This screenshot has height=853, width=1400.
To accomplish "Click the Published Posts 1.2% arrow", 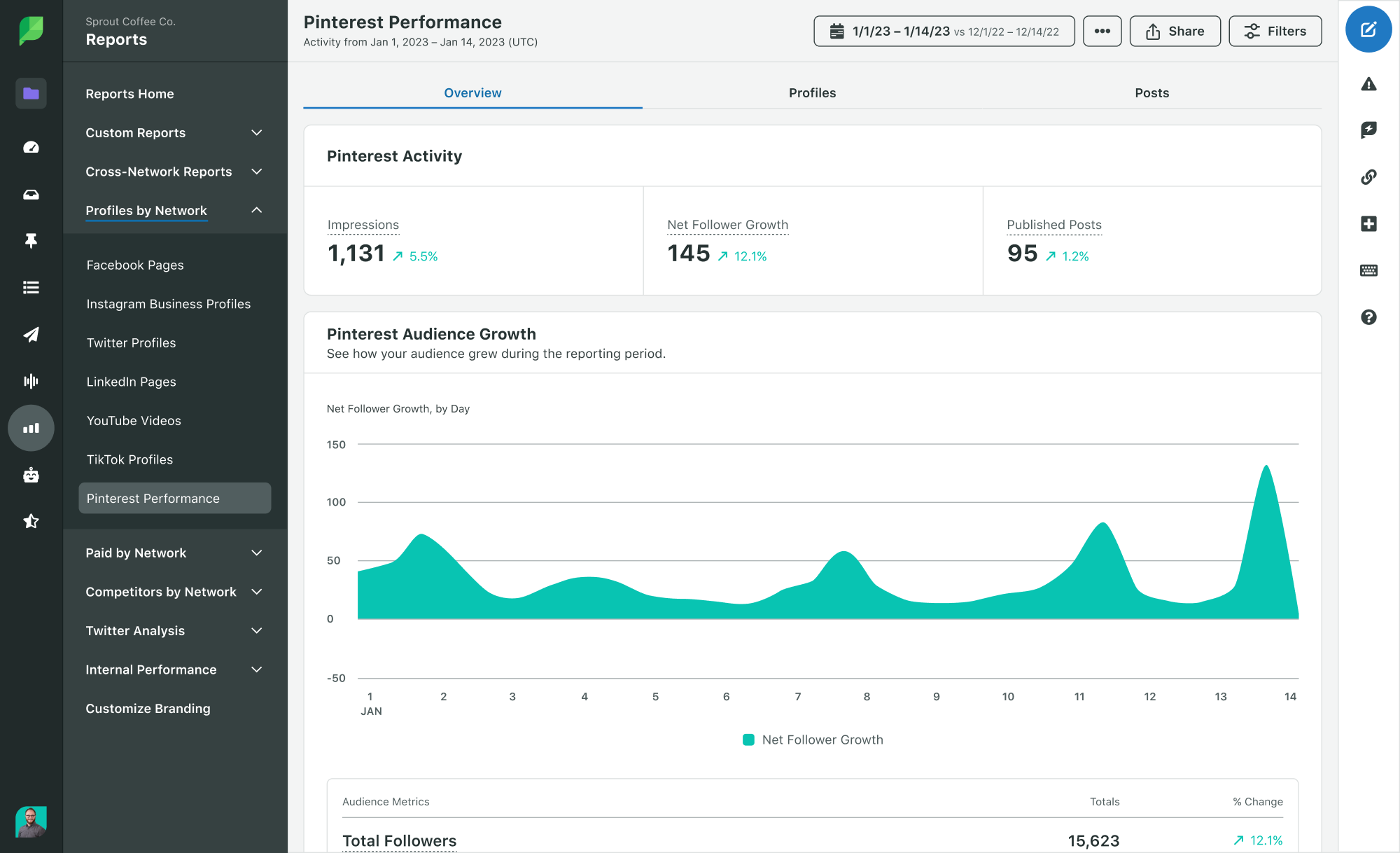I will click(x=1051, y=256).
